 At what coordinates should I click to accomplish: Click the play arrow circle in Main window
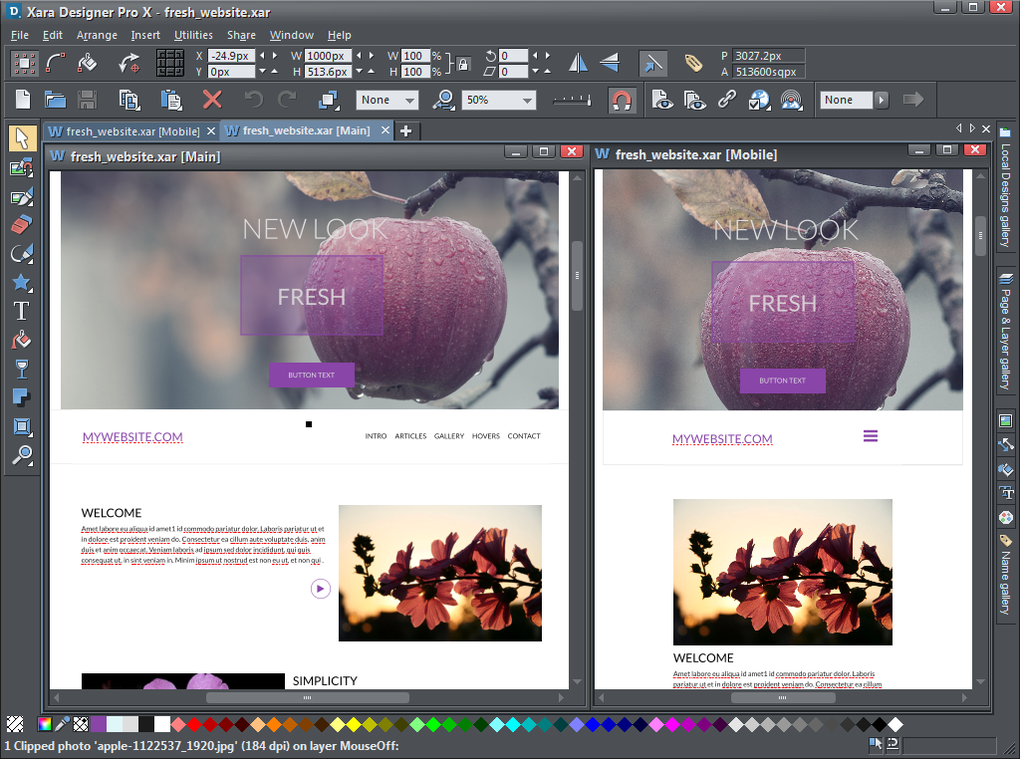click(x=320, y=589)
